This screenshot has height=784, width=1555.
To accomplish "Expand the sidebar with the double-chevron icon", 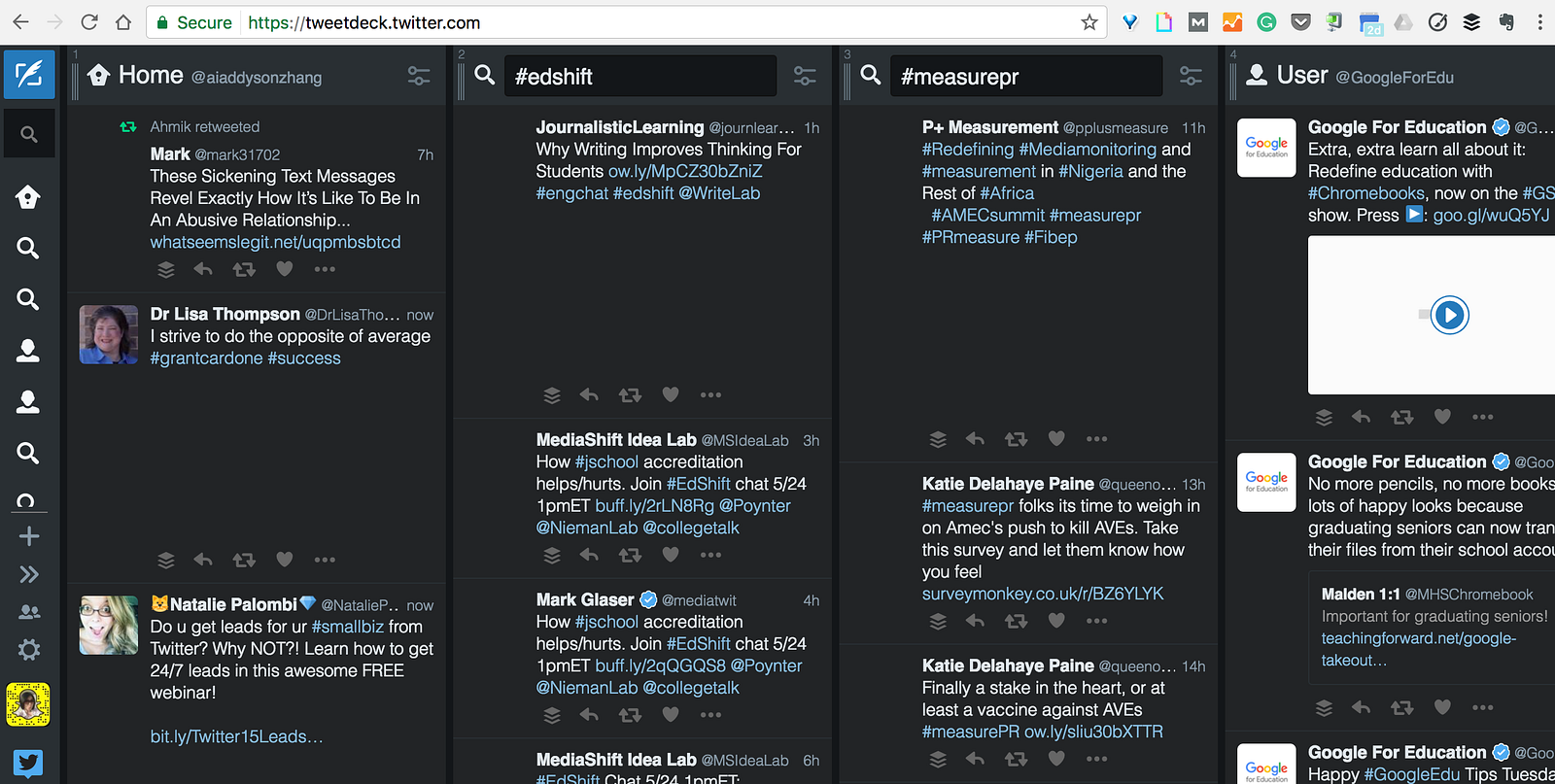I will [x=29, y=574].
